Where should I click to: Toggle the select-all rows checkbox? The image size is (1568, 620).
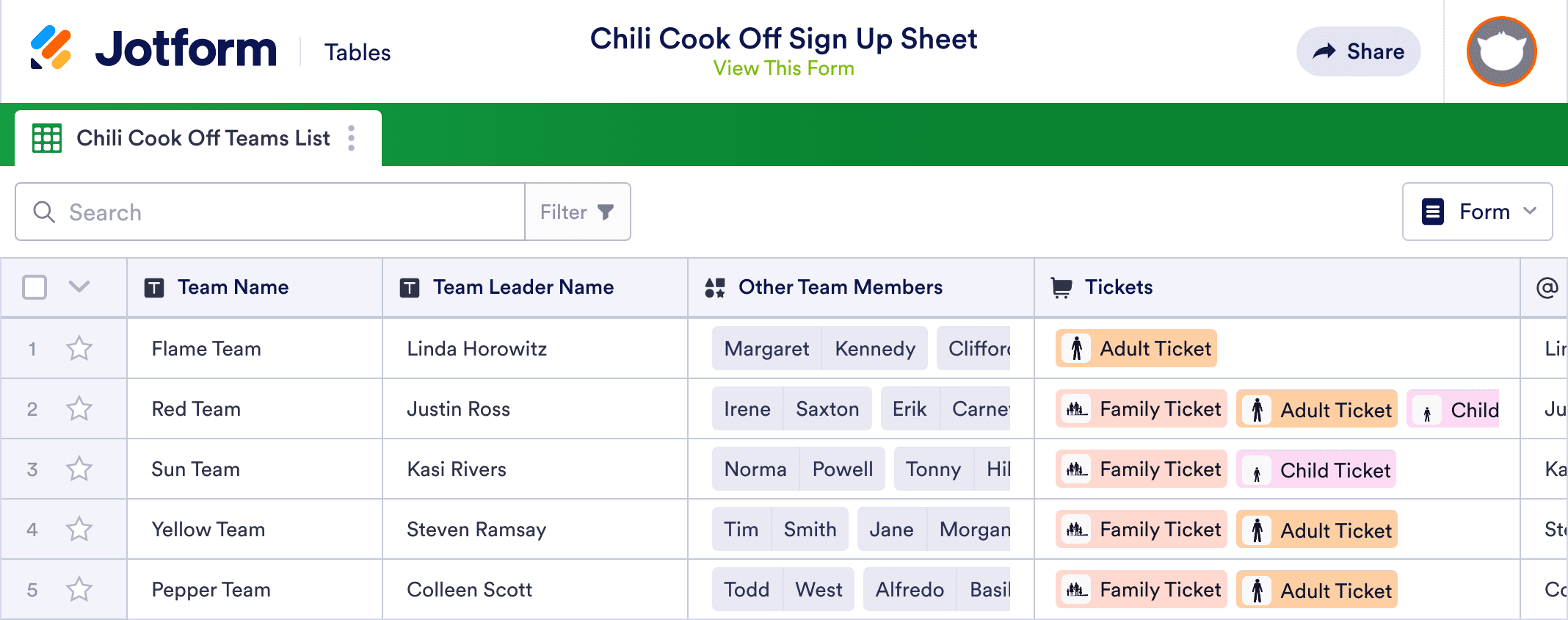(x=35, y=287)
